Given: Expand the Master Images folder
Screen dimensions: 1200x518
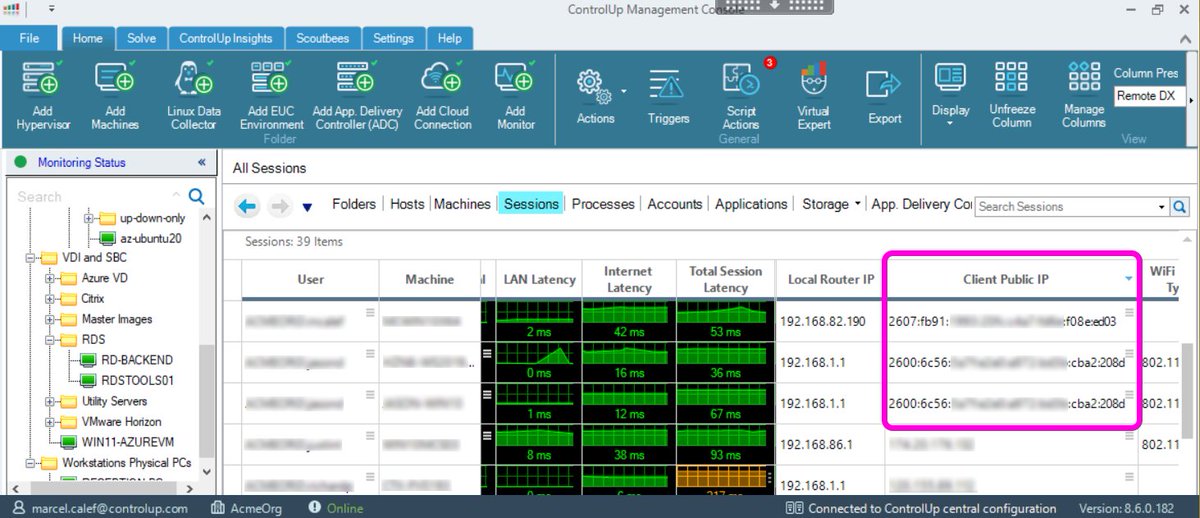Looking at the screenshot, I should [50, 319].
